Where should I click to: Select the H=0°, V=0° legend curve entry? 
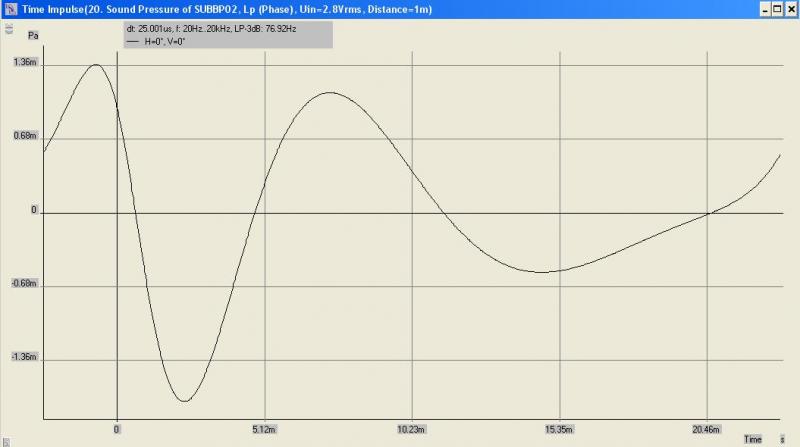156,42
